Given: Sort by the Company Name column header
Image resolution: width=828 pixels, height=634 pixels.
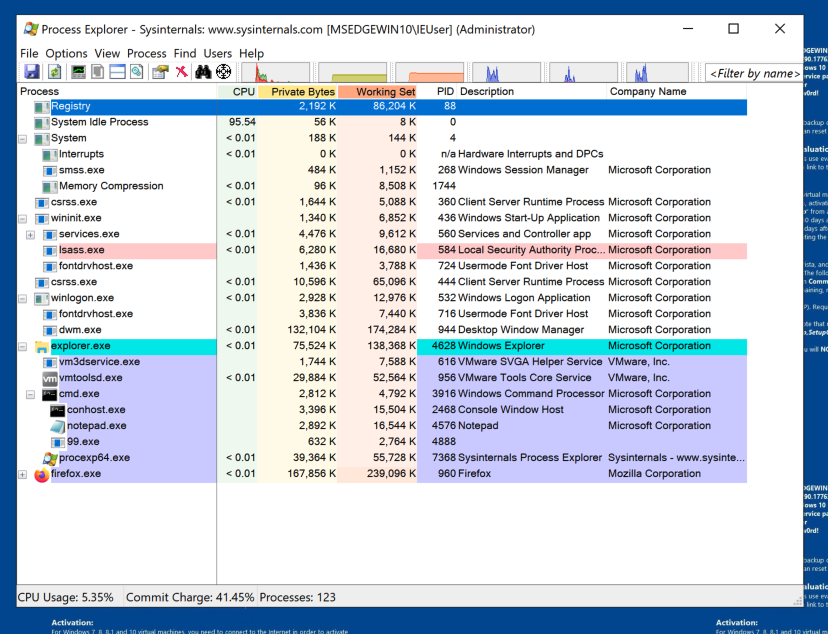Looking at the screenshot, I should 648,92.
